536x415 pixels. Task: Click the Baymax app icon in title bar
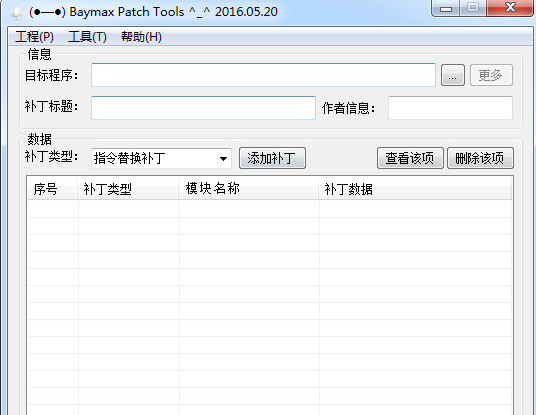click(15, 13)
